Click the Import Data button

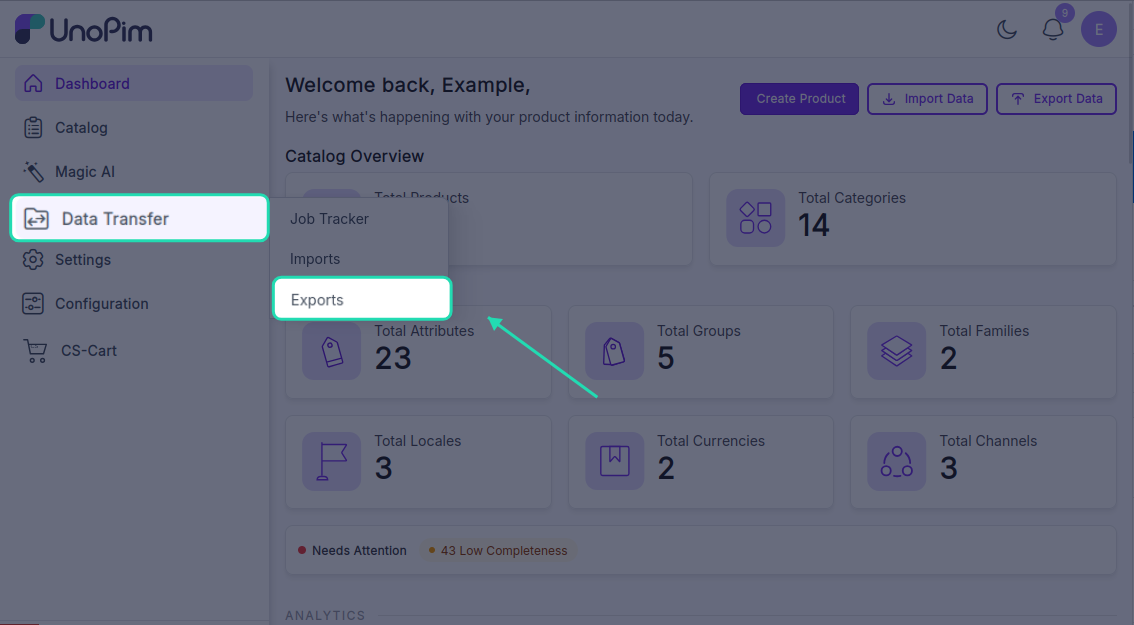[927, 98]
